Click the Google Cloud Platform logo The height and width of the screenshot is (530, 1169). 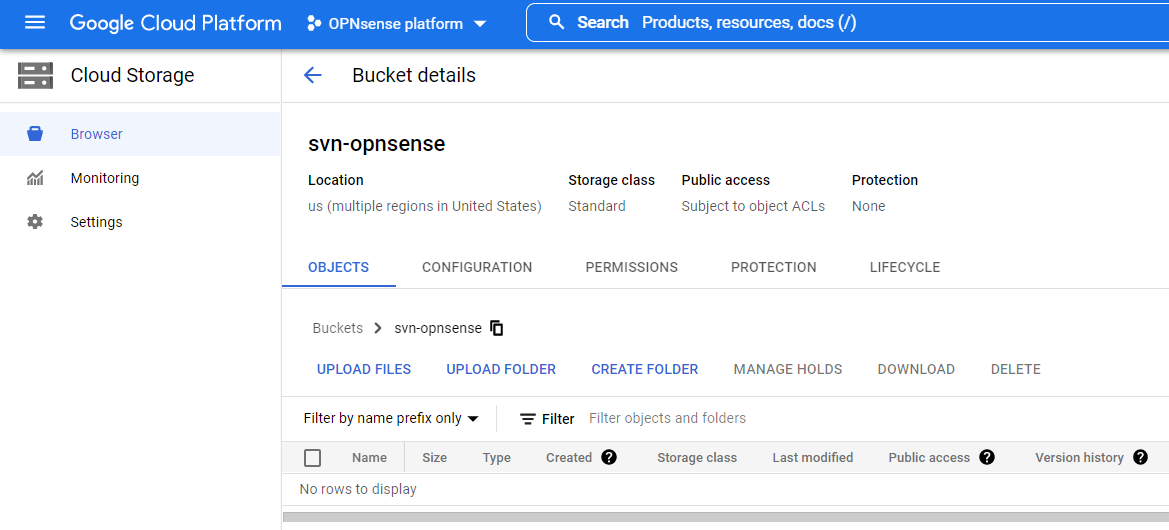coord(176,23)
